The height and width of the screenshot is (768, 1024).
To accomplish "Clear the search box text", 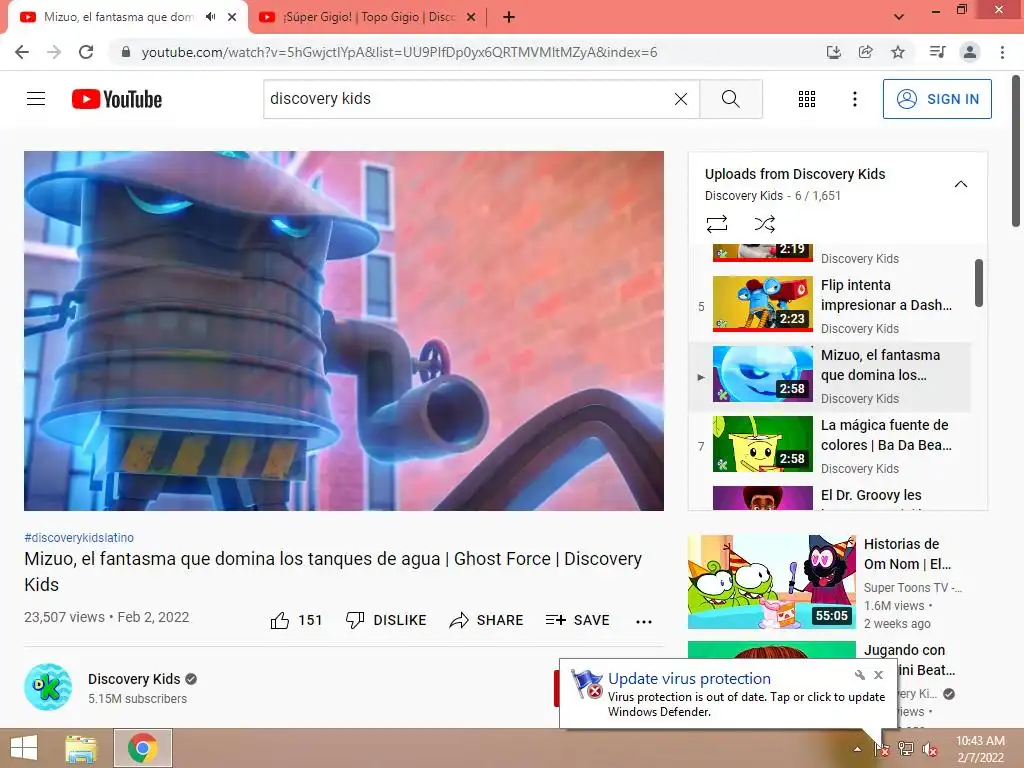I will point(680,99).
